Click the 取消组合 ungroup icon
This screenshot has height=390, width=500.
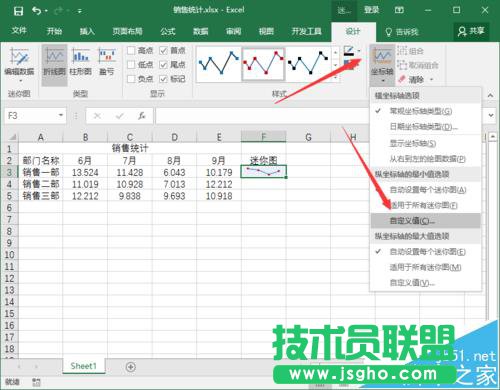click(x=402, y=65)
